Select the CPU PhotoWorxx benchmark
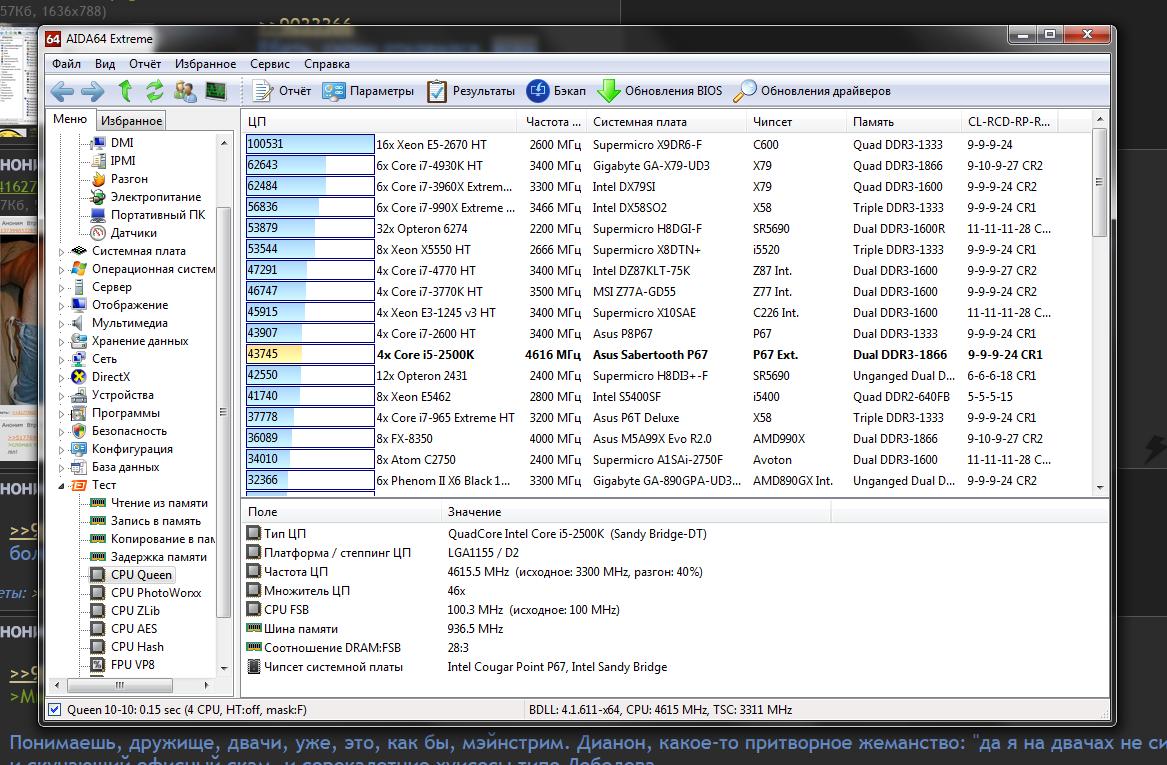Viewport: 1167px width, 765px height. (x=156, y=592)
